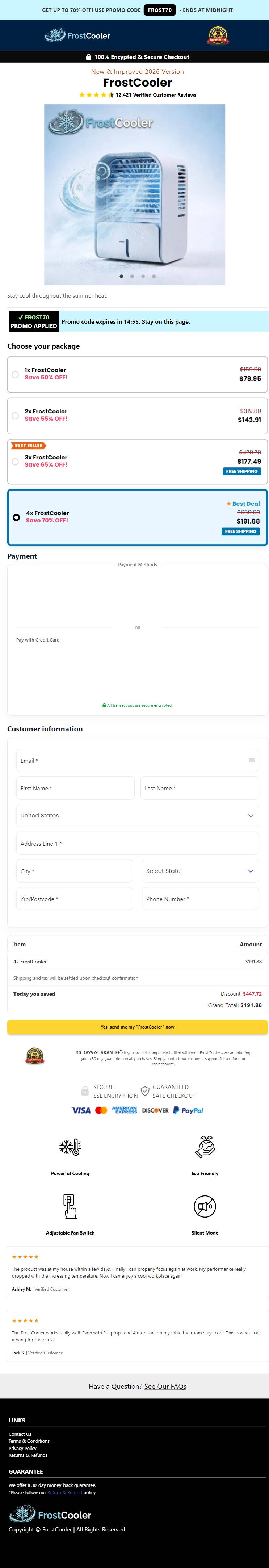269x1568 pixels.
Task: Open the See Our FAQs link
Action: point(165,1387)
